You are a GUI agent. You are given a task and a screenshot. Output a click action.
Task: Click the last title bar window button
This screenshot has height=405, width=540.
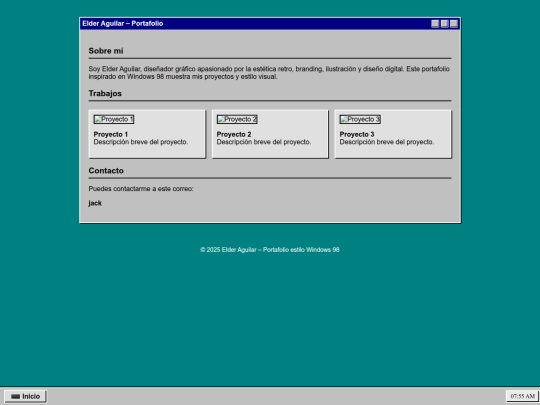point(454,23)
